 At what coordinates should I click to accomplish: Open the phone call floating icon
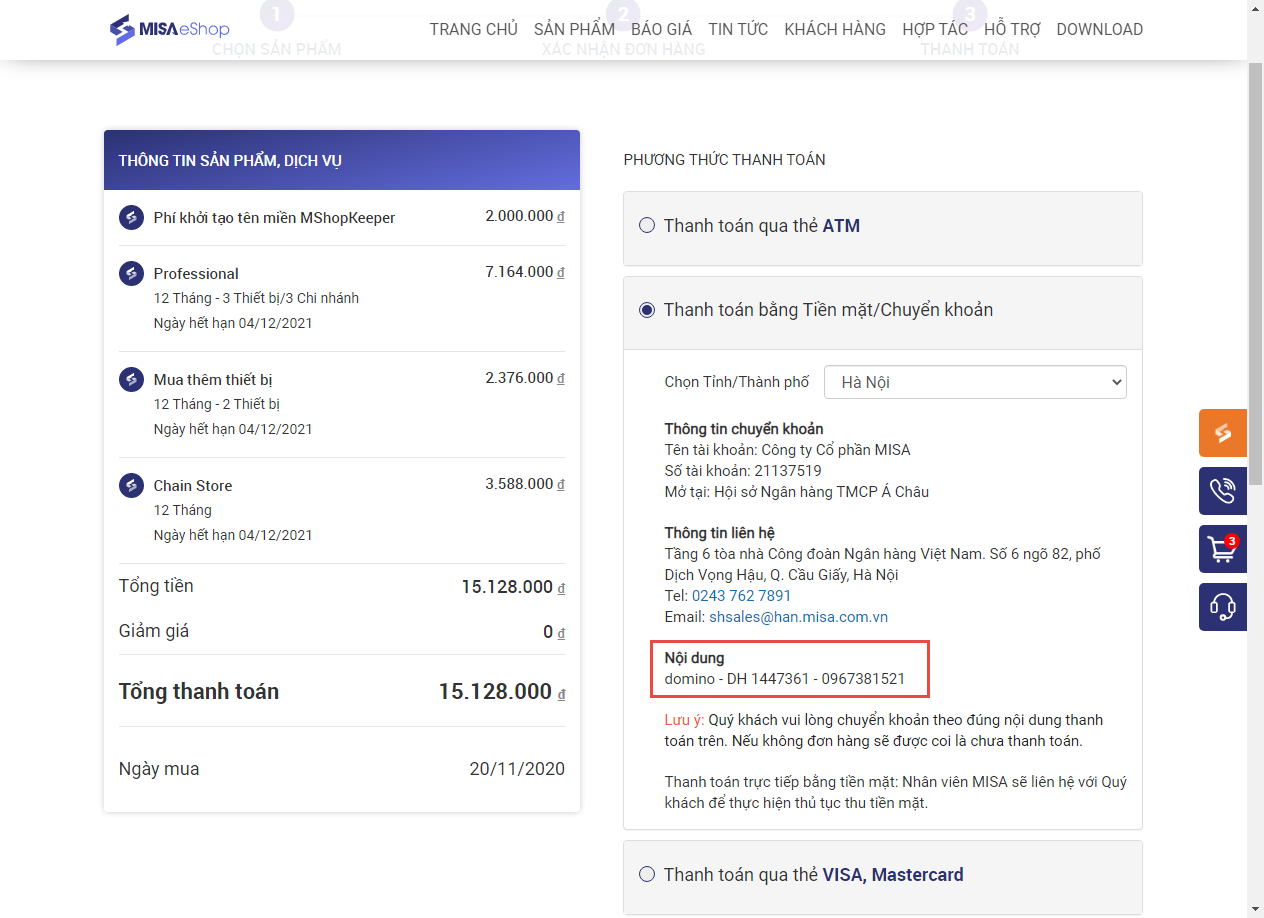1222,491
